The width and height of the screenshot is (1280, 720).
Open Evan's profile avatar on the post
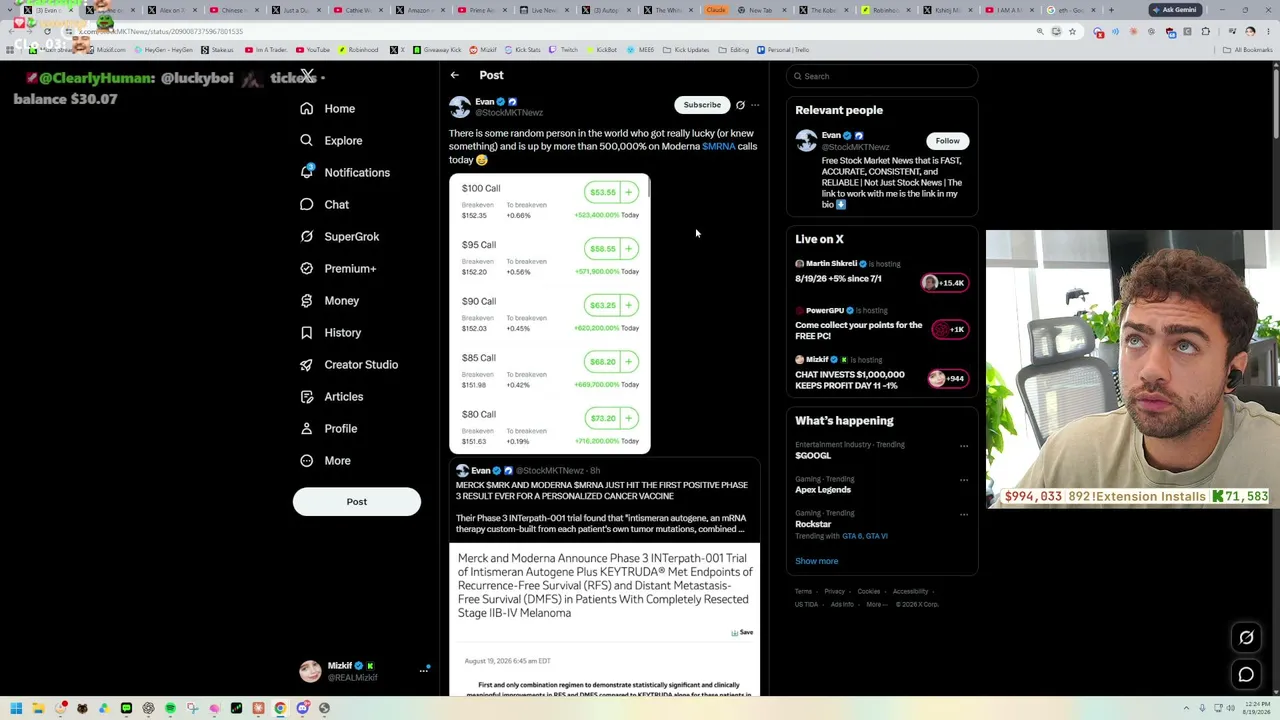460,107
